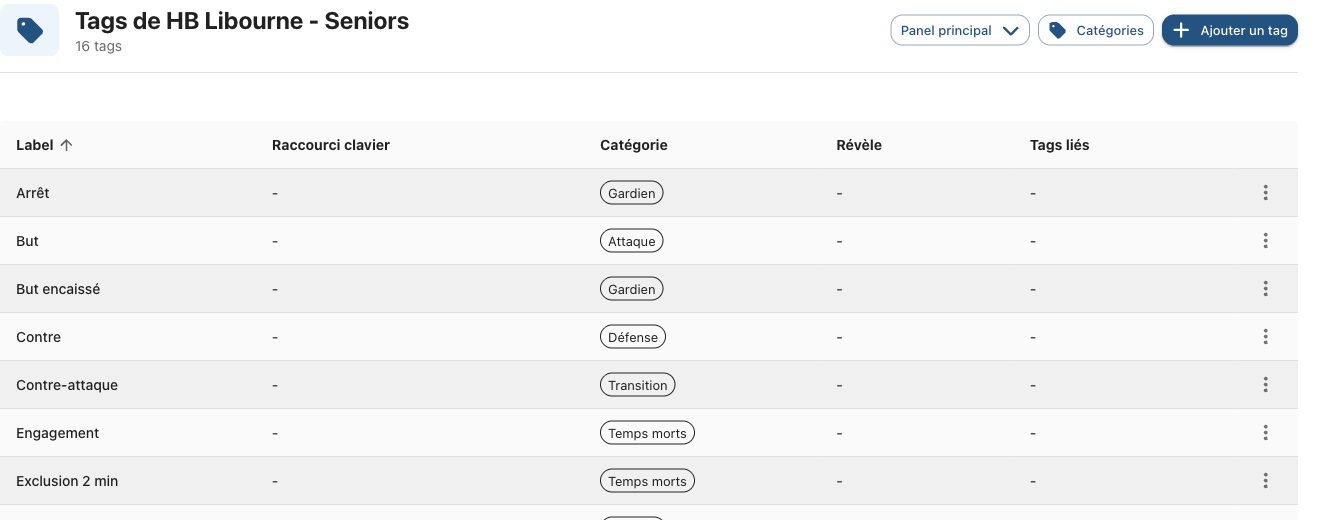Sort by Label column header

coord(45,145)
